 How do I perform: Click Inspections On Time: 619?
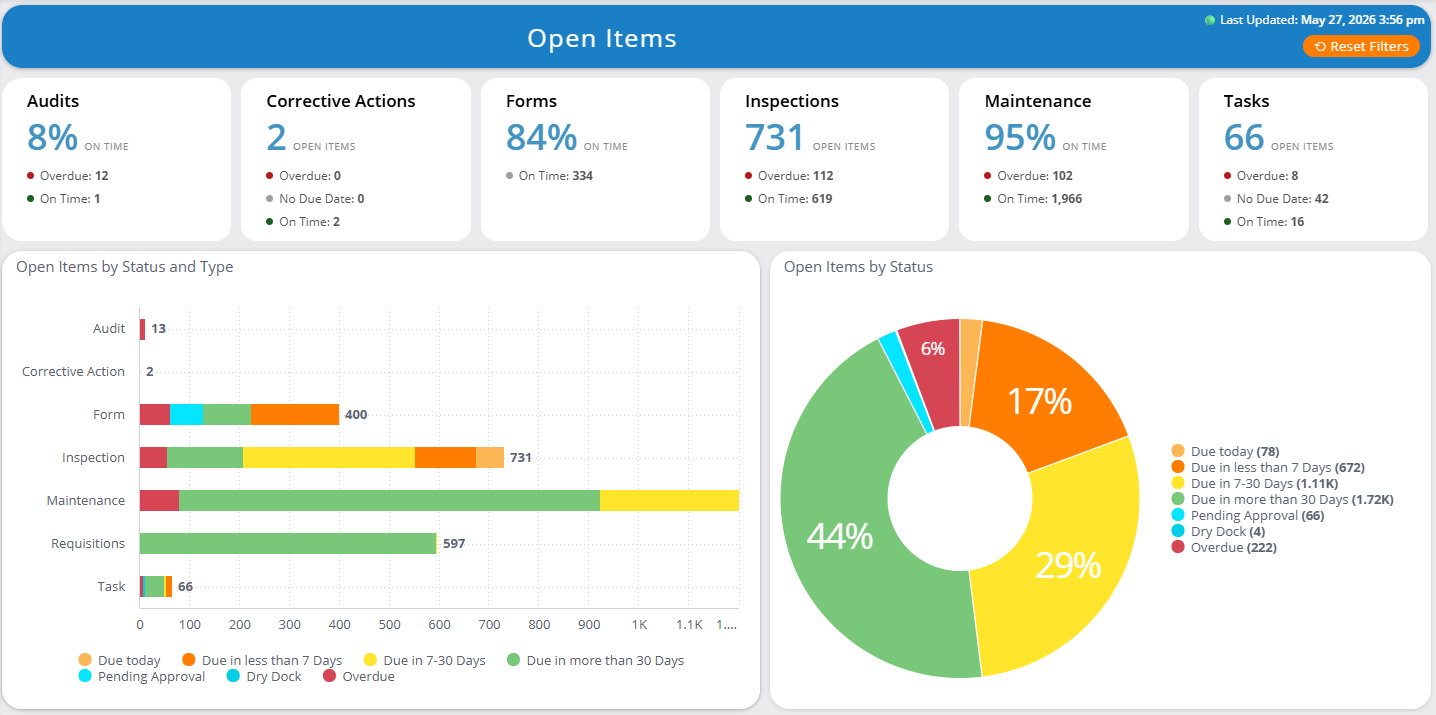coord(789,199)
